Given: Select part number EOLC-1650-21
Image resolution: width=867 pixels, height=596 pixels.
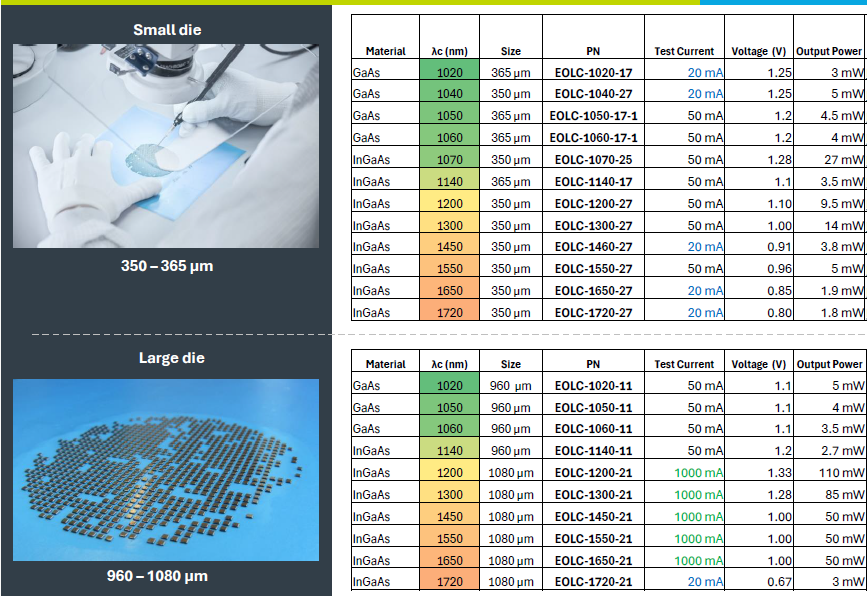Looking at the screenshot, I should (593, 561).
